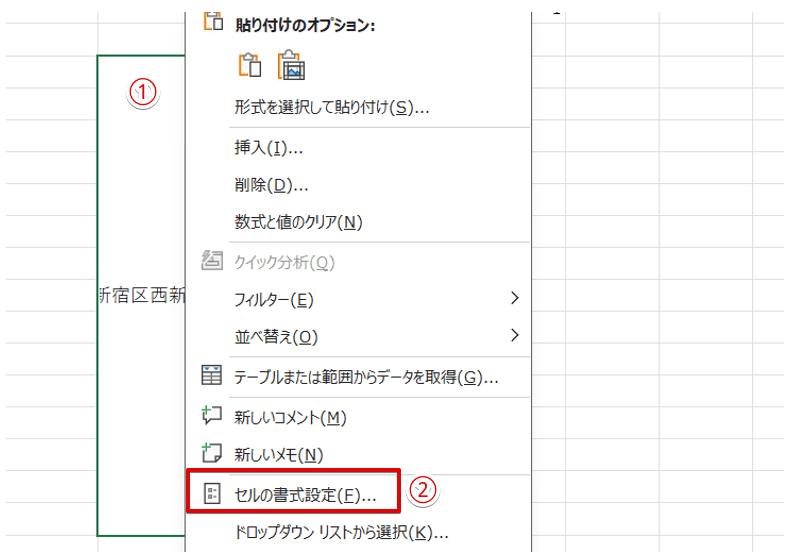Click the new note icon
The height and width of the screenshot is (552, 794).
coord(212,453)
